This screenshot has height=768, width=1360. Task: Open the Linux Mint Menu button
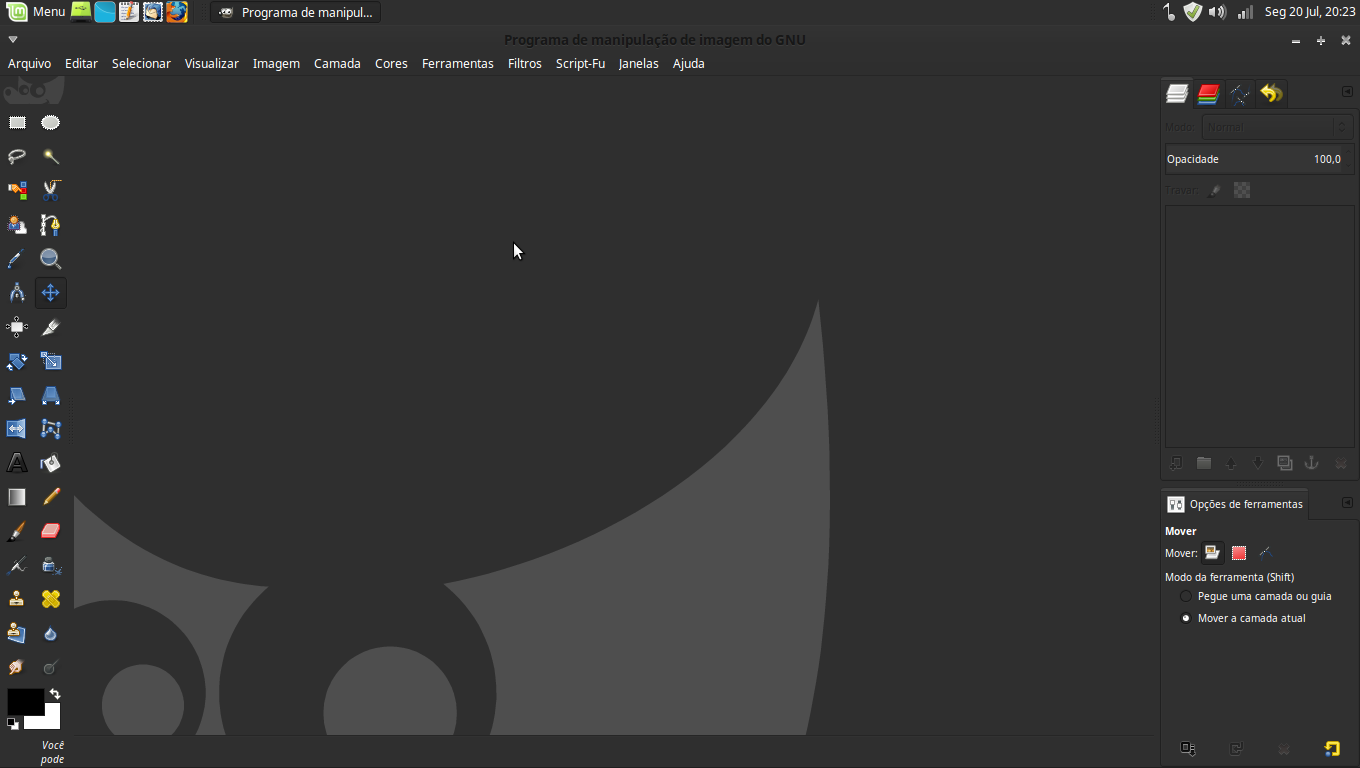point(35,12)
